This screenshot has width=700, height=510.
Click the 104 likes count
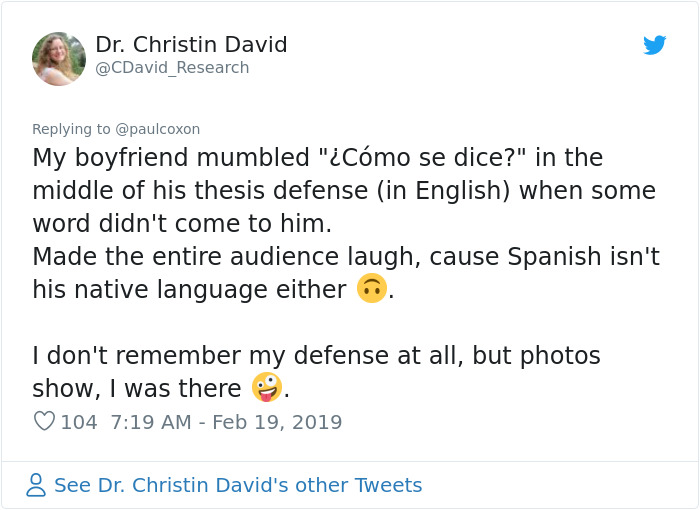tap(79, 422)
